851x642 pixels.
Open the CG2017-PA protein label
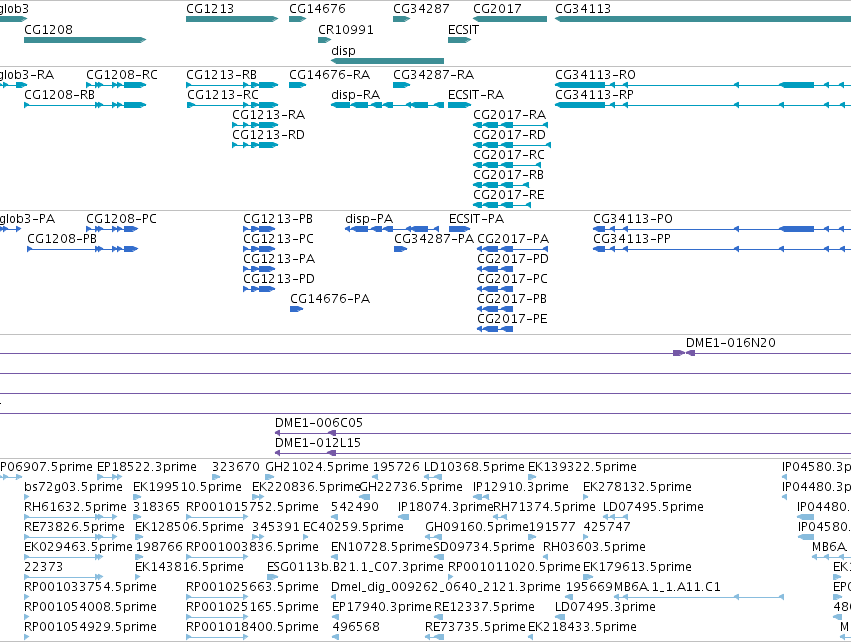pyautogui.click(x=513, y=239)
